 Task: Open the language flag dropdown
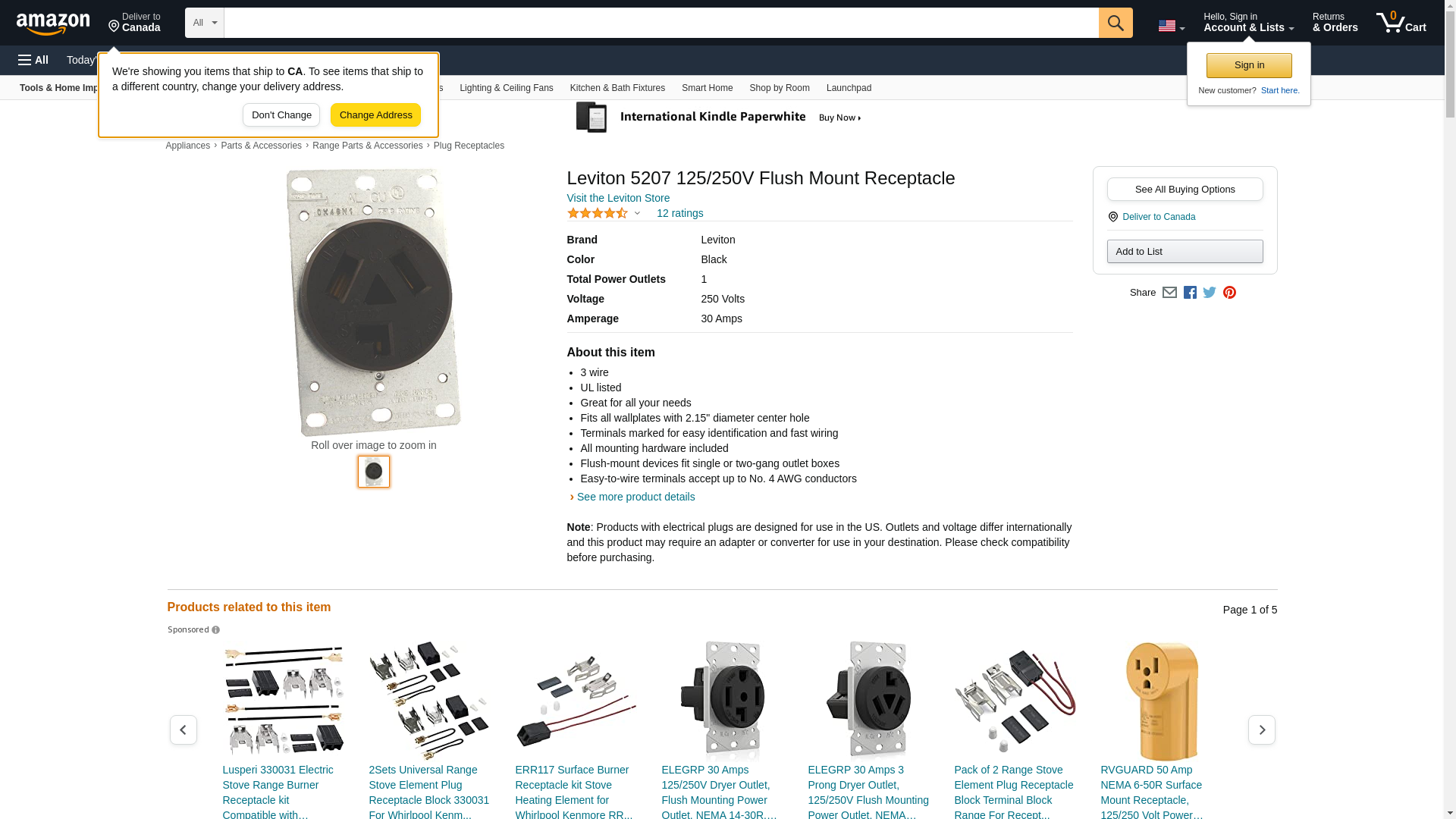point(1171,26)
